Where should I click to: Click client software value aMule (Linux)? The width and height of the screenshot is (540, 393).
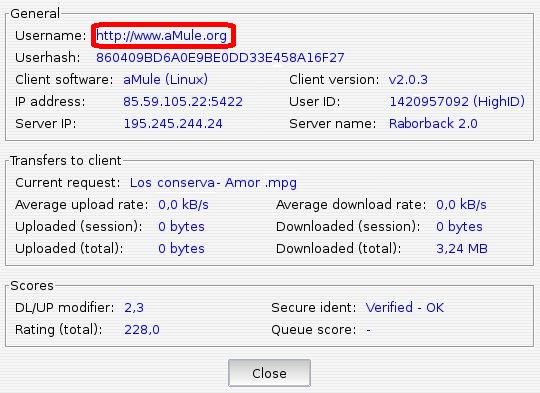pos(166,80)
